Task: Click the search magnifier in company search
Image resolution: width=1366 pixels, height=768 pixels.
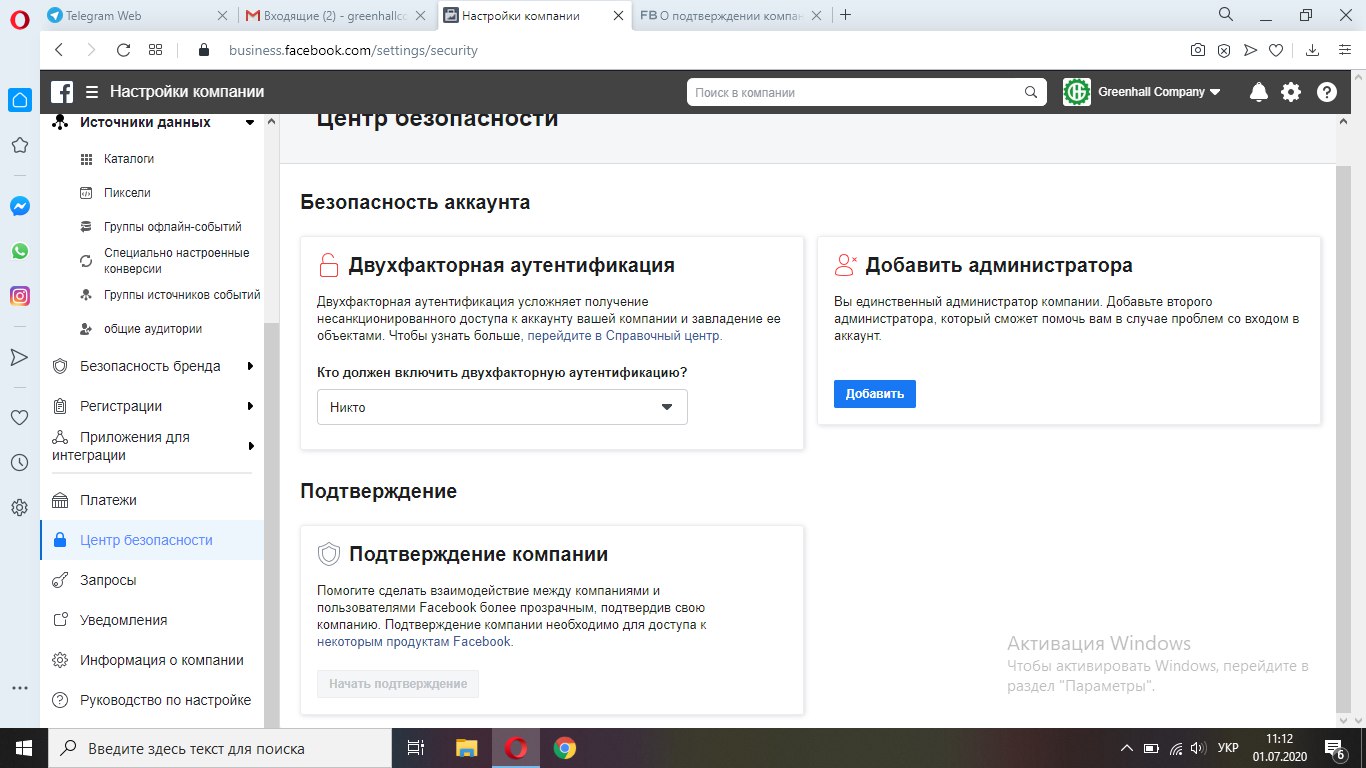Action: point(1031,92)
